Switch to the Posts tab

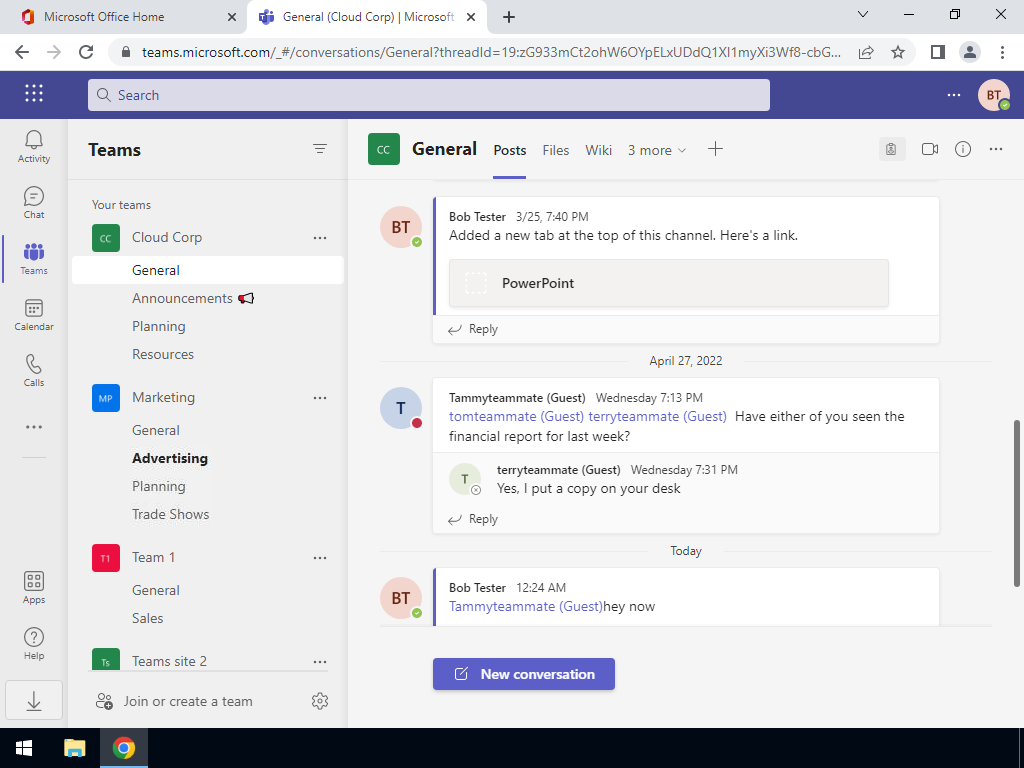[x=509, y=150]
